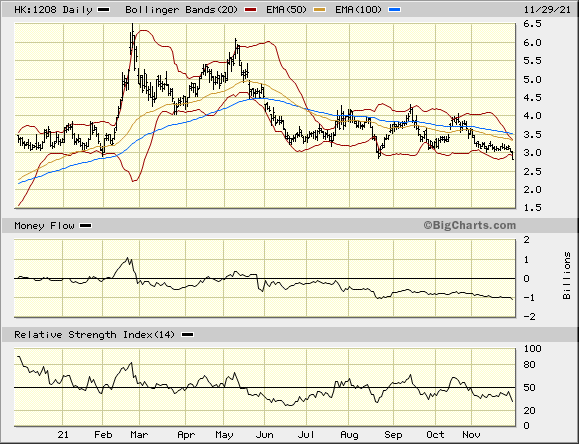
Task: Click the -2 Money Flow axis label
Action: click(529, 317)
